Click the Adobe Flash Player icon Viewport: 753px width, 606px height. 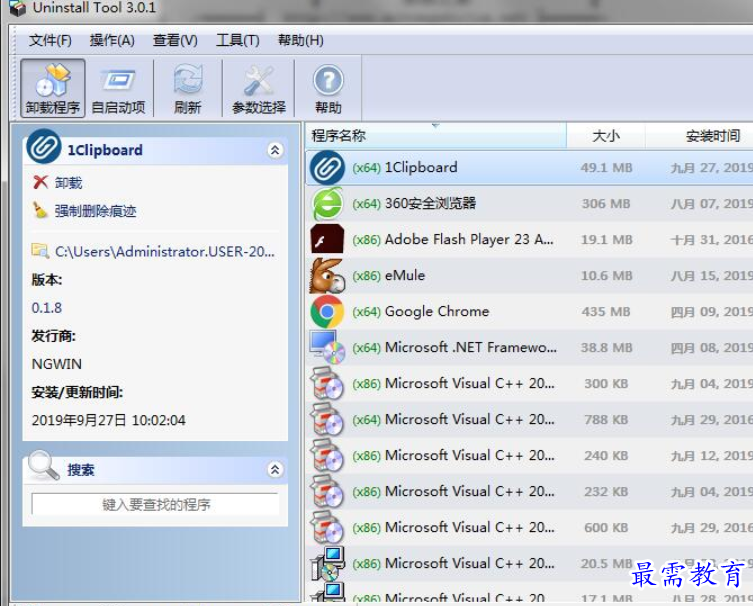(x=327, y=239)
